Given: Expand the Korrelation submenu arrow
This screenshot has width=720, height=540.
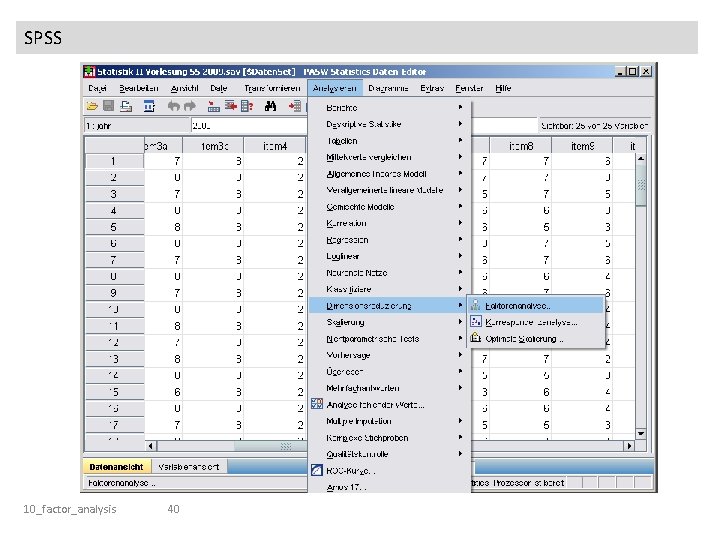Looking at the screenshot, I should click(460, 223).
